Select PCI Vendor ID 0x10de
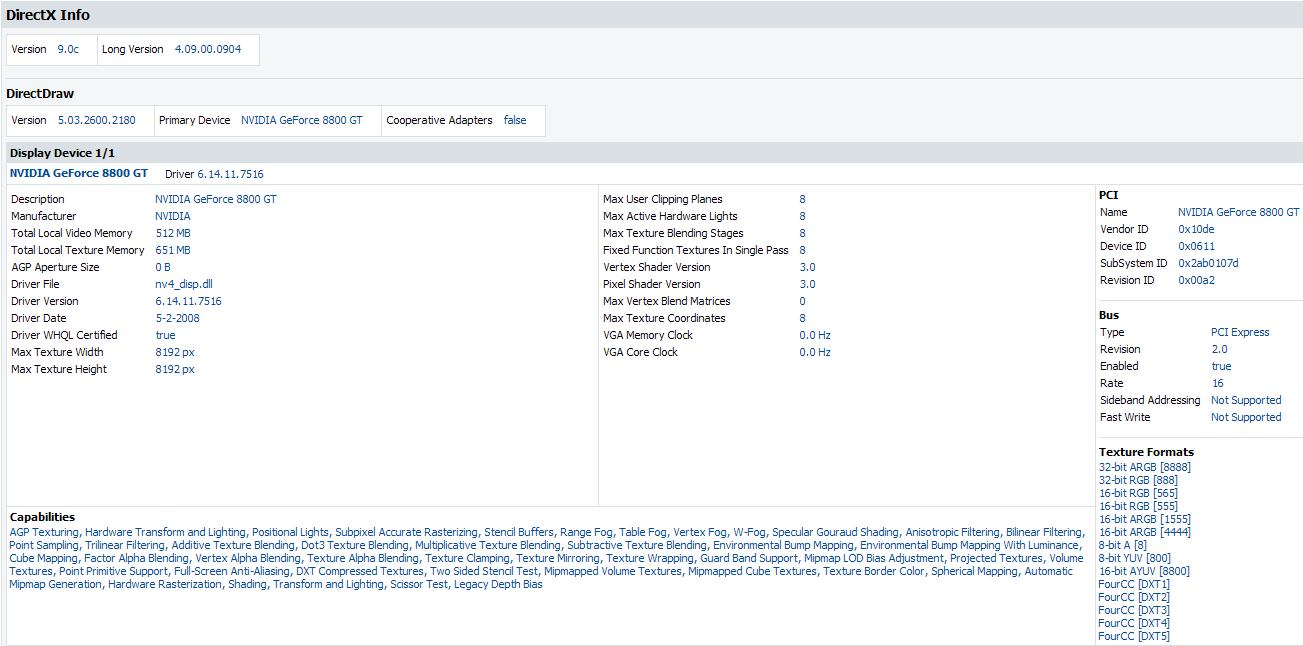1303x646 pixels. tap(1196, 229)
